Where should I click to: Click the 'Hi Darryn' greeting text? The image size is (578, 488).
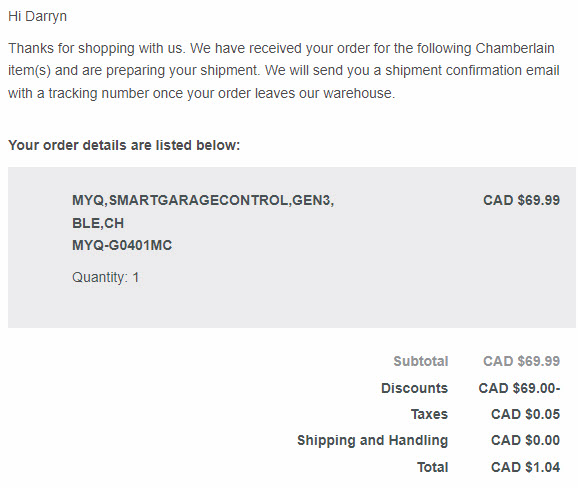(37, 17)
